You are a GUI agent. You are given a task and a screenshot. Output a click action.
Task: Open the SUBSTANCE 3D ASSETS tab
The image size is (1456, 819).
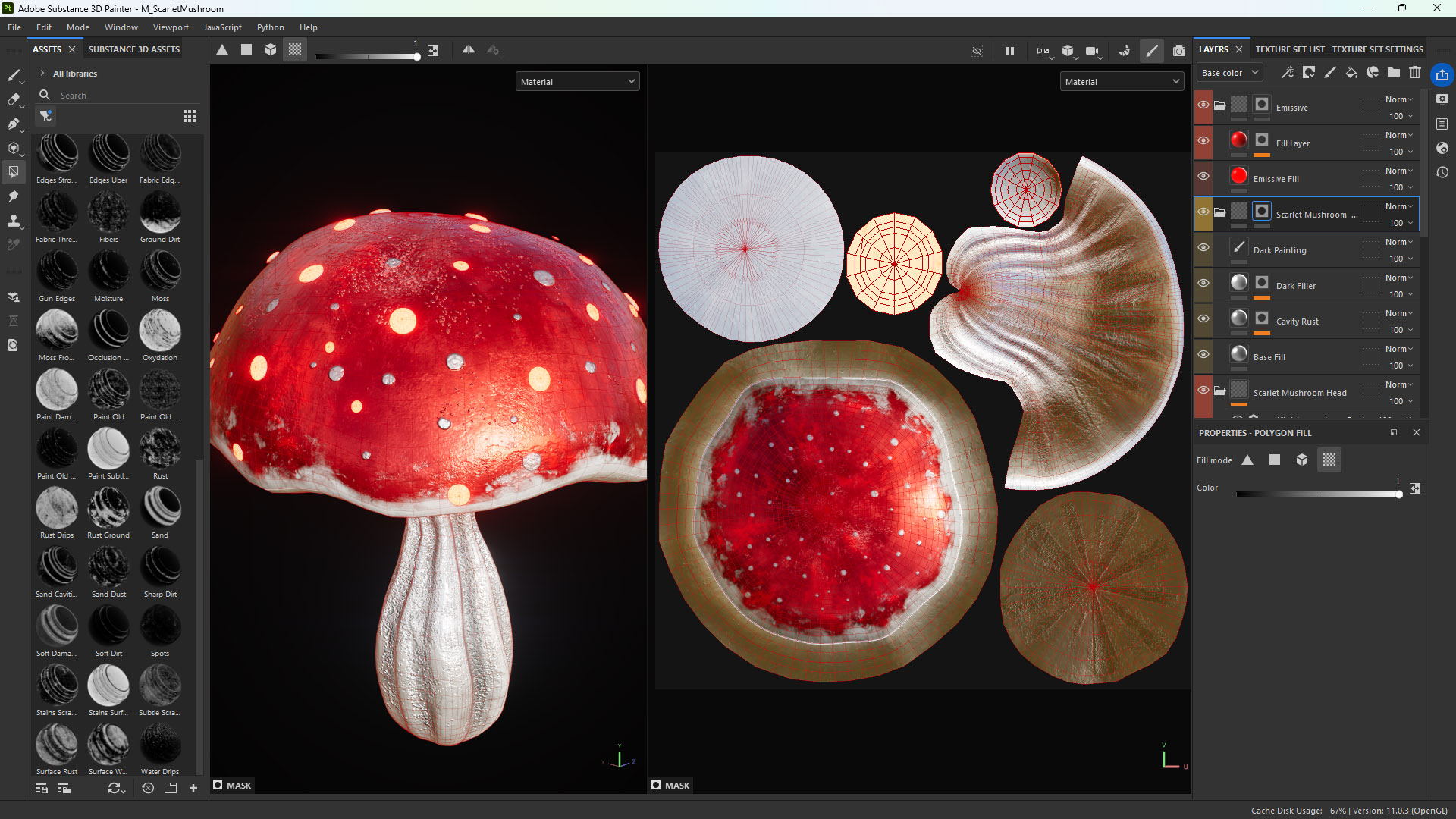[x=133, y=49]
